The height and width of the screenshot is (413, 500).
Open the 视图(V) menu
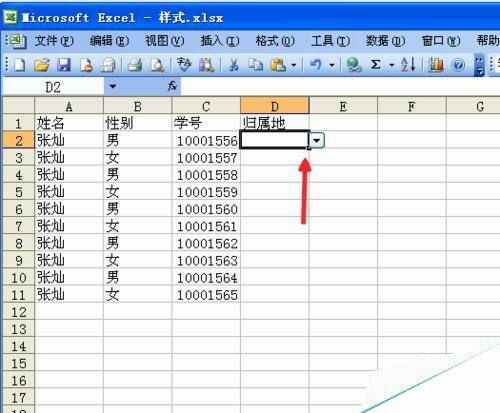165,41
